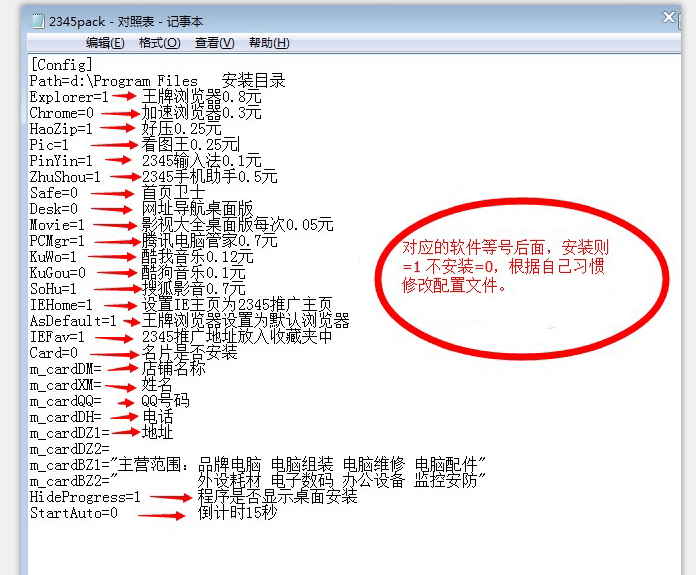Click the m_cardQQ= entry

66,401
